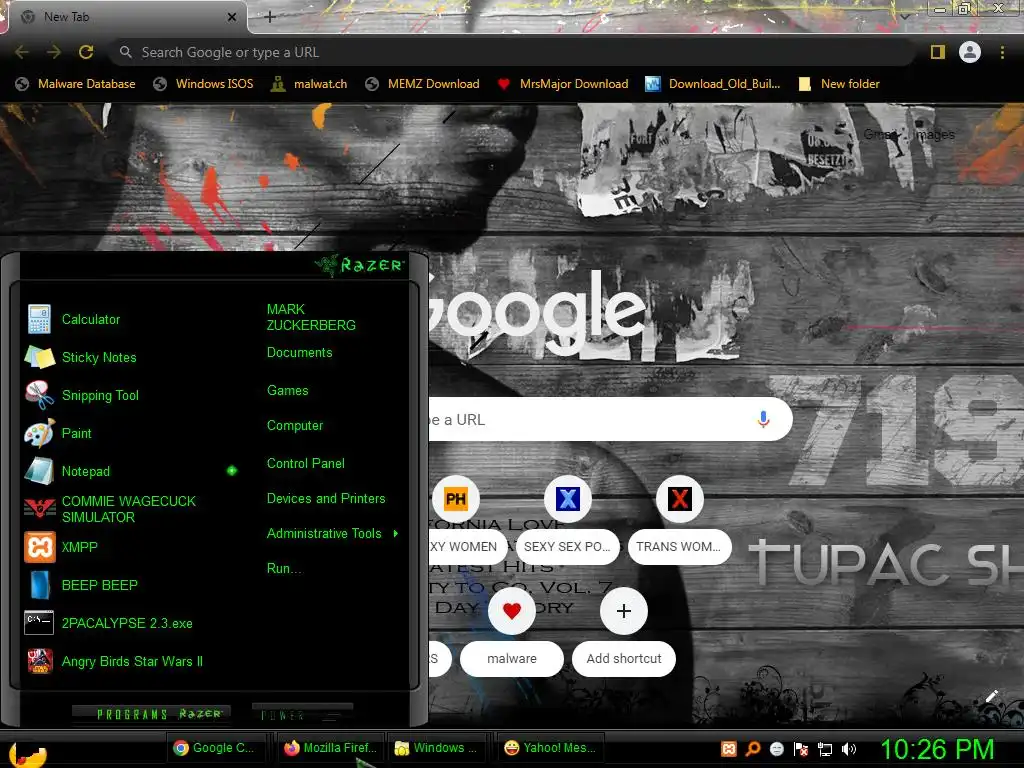Open Notepad icon in start menu
The image size is (1024, 768).
(x=39, y=471)
